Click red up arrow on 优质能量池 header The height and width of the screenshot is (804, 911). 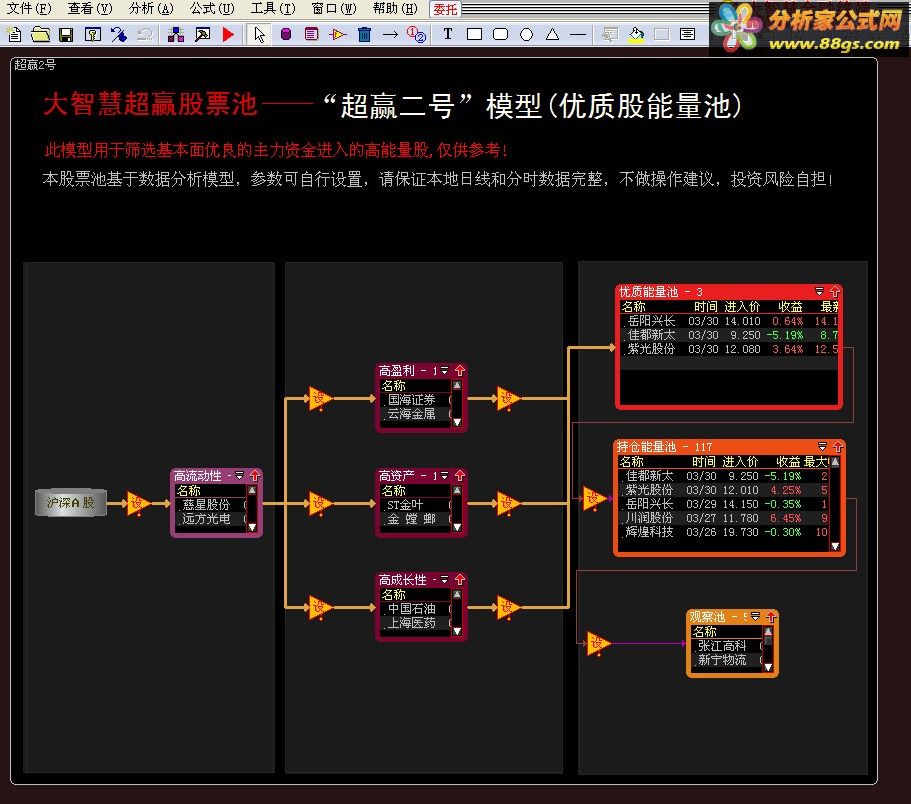pos(835,291)
